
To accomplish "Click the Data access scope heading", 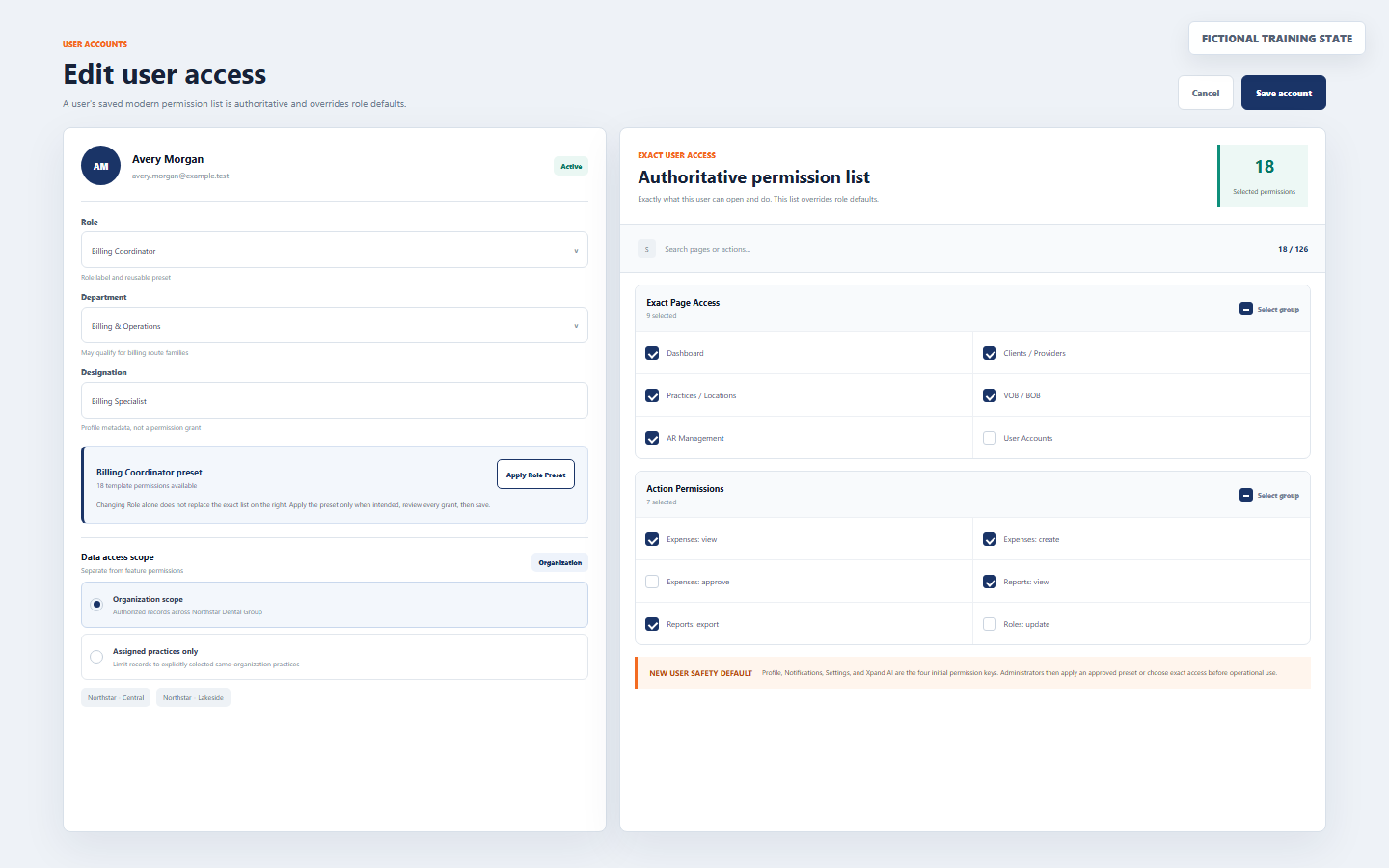I will pyautogui.click(x=118, y=557).
